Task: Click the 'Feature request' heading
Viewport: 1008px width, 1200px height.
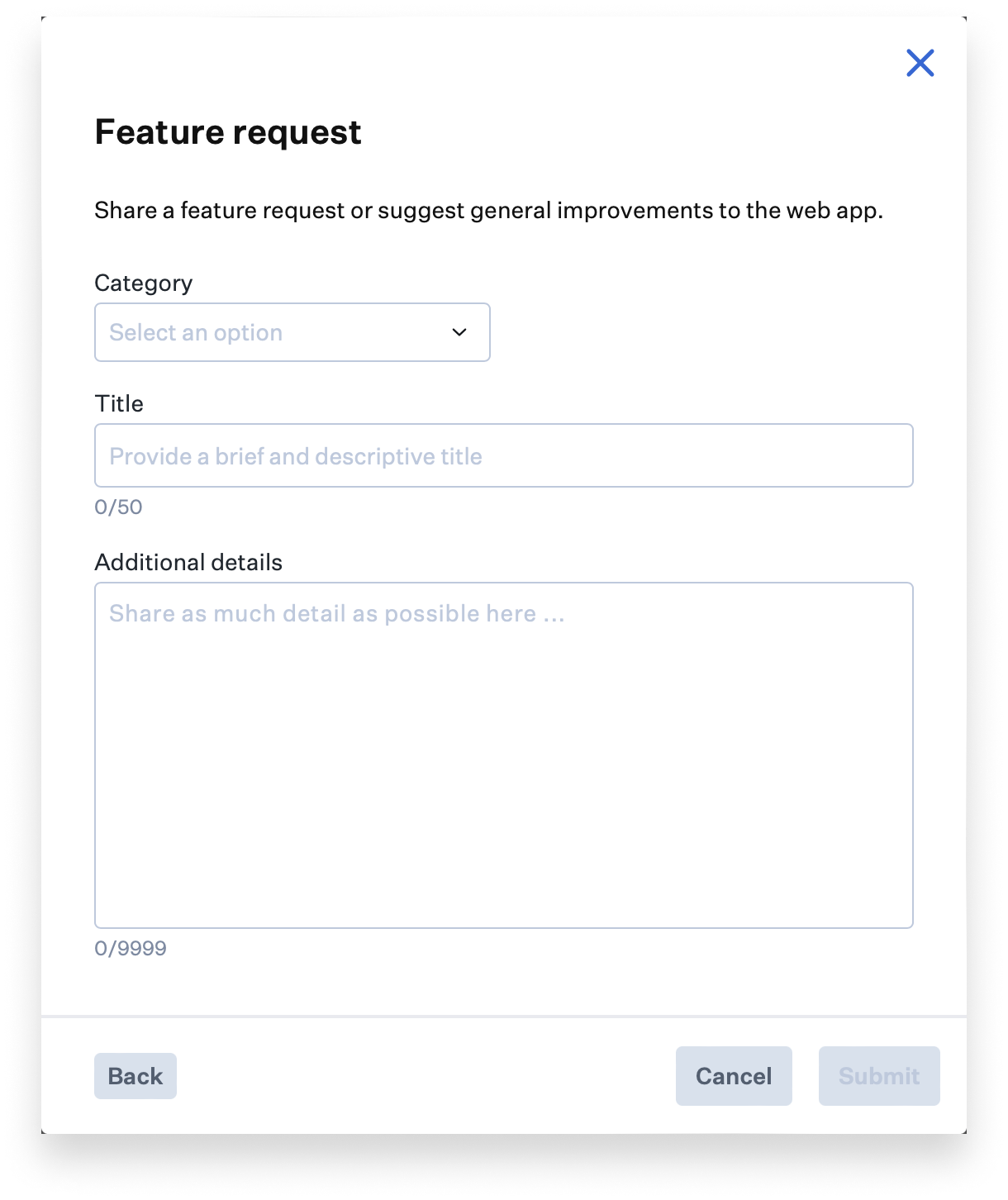Action: [228, 132]
